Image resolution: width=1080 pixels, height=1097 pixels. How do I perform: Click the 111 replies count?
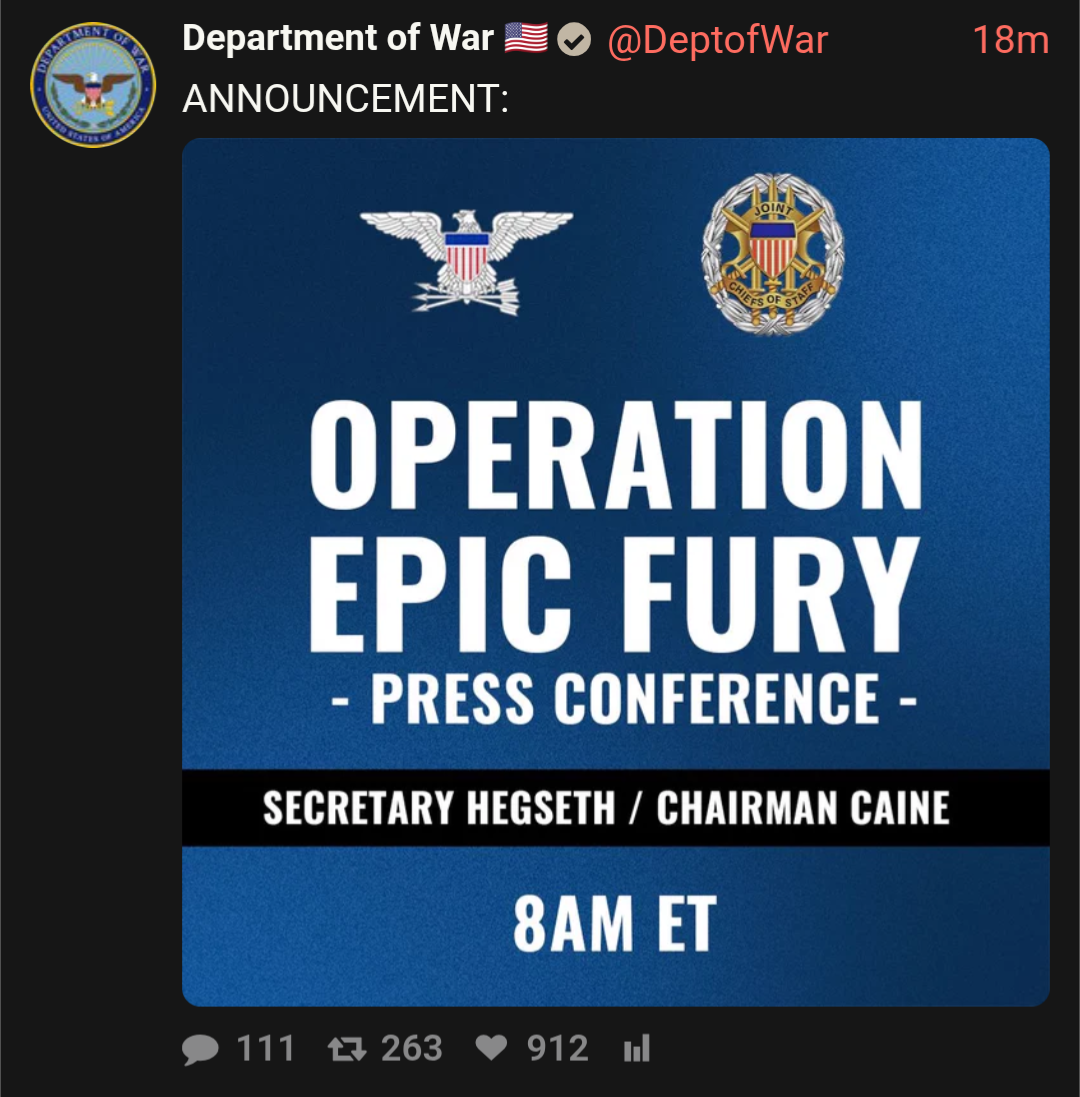coord(265,1049)
